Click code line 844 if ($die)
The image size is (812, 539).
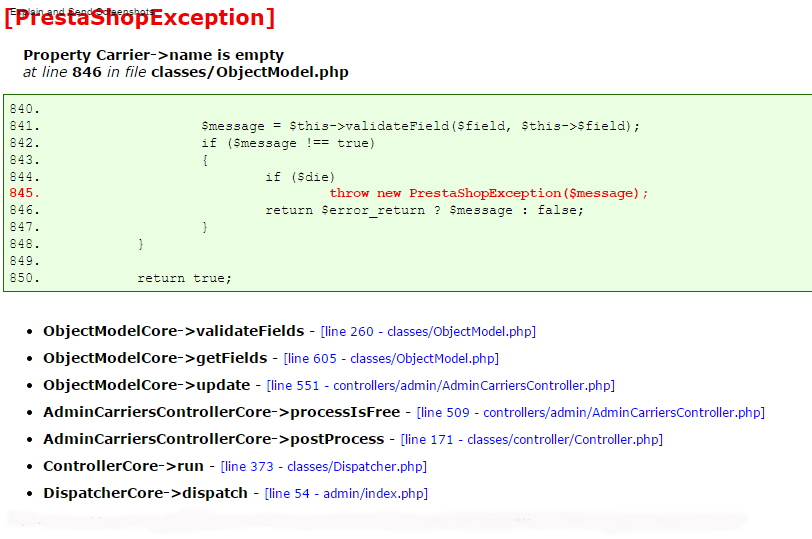point(300,177)
